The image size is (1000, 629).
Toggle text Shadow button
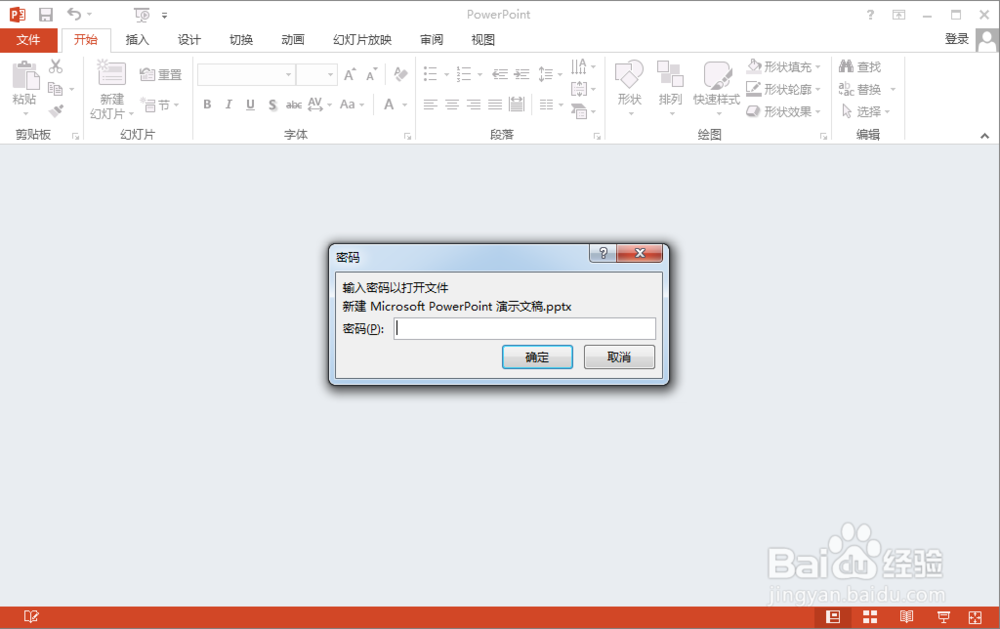(x=272, y=105)
